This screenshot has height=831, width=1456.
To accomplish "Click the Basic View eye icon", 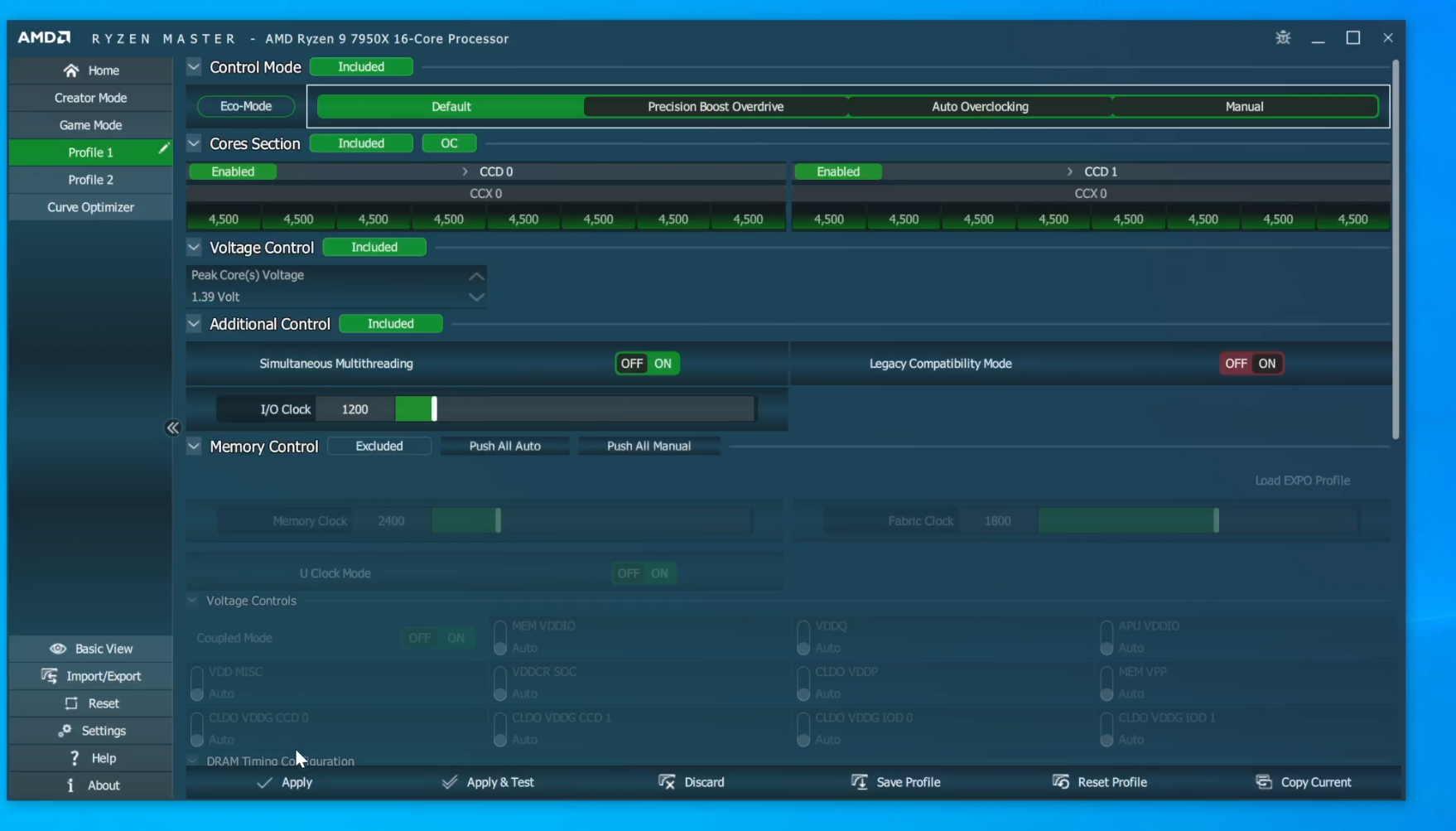I will tap(58, 649).
